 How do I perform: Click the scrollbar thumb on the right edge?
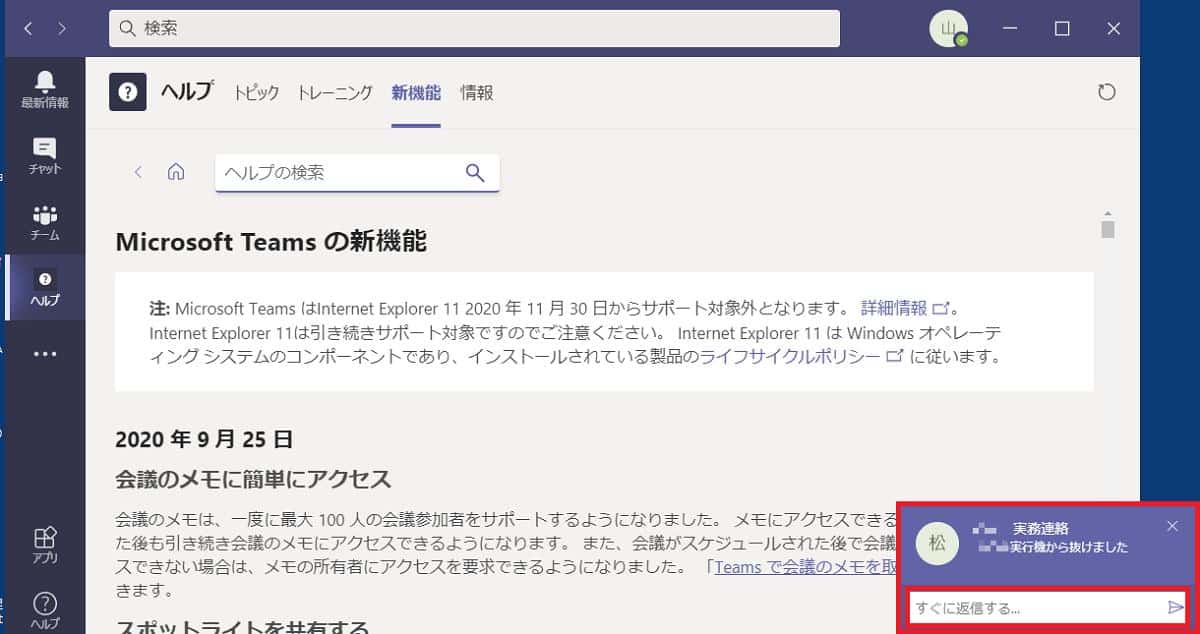(x=1108, y=228)
